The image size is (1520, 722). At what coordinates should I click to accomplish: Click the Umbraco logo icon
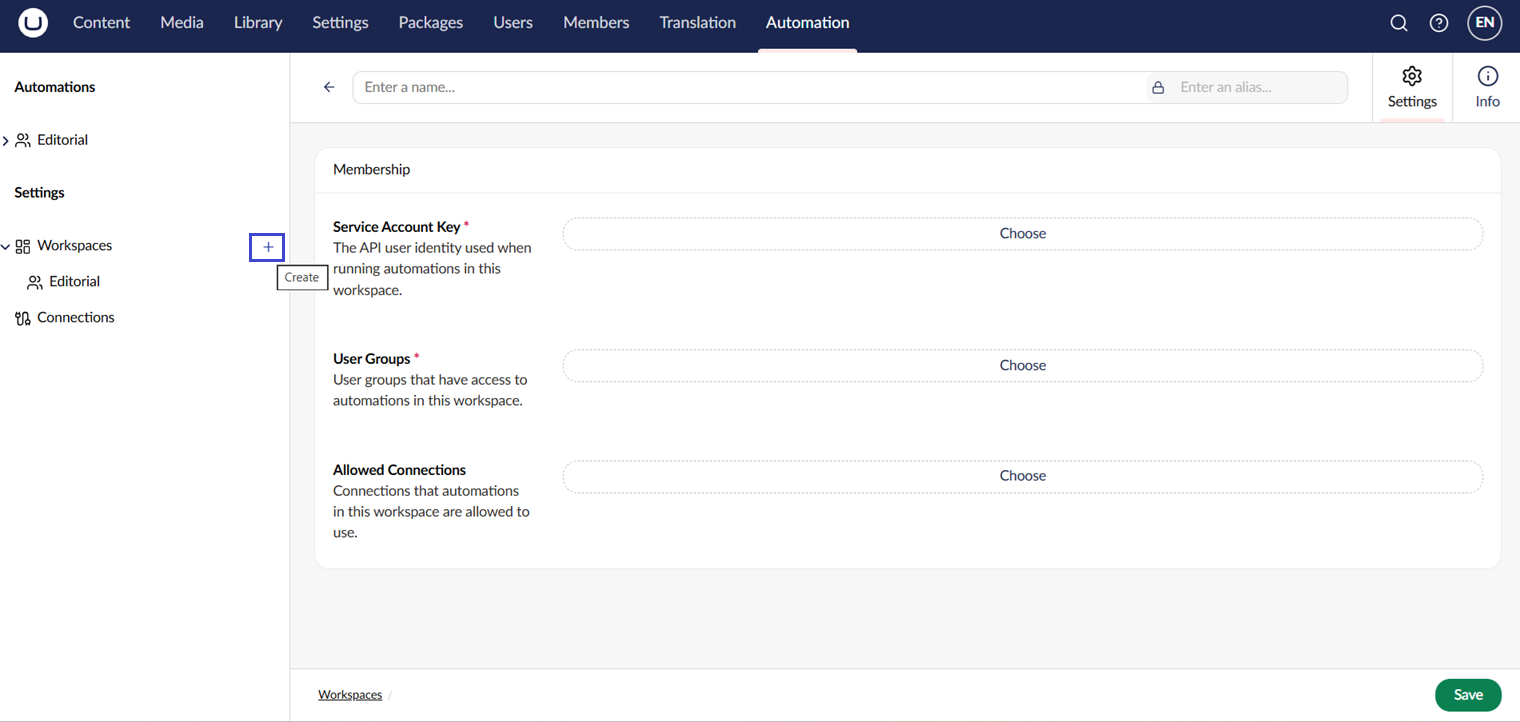coord(33,22)
